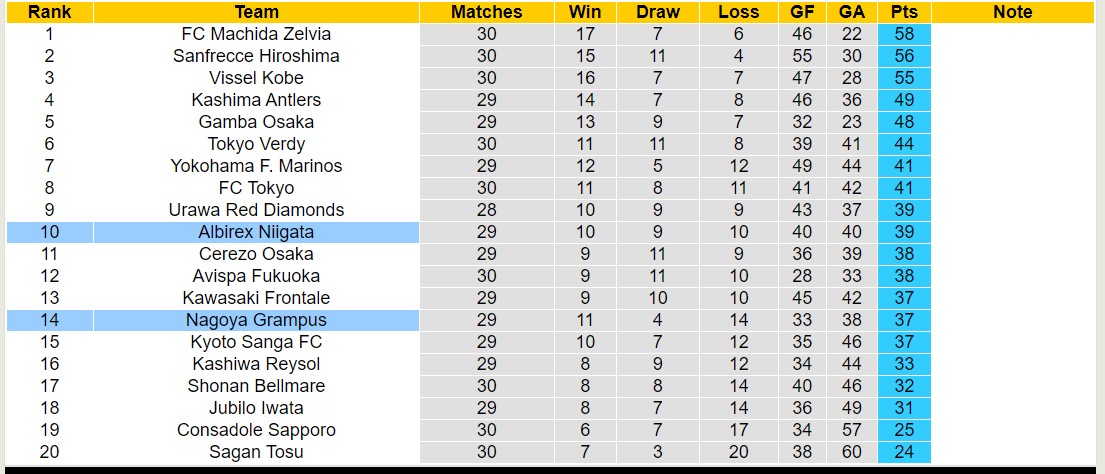Open the Kashima Antlers team entry
The width and height of the screenshot is (1105, 474).
coord(256,100)
